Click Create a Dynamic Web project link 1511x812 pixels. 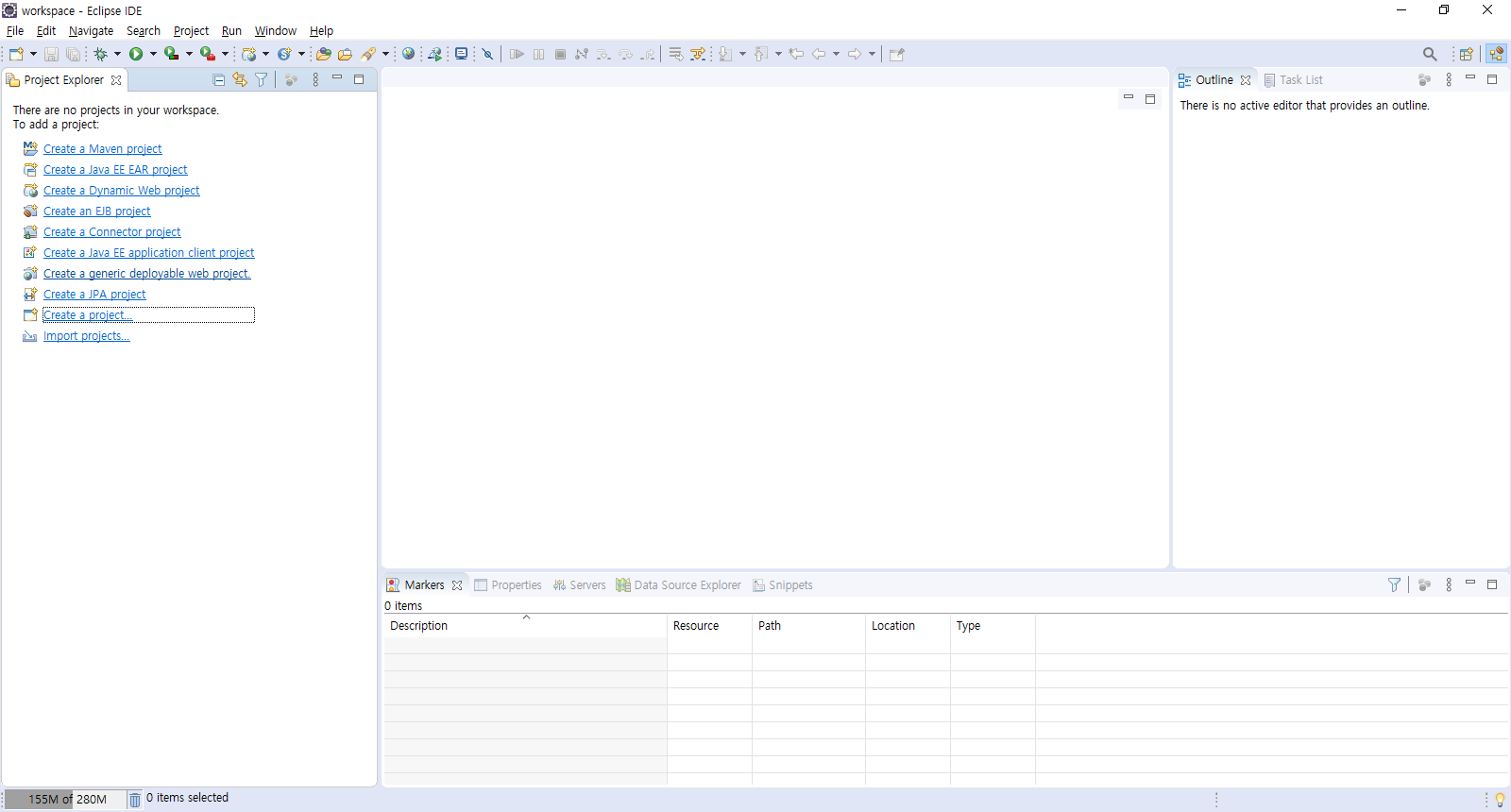coord(122,191)
